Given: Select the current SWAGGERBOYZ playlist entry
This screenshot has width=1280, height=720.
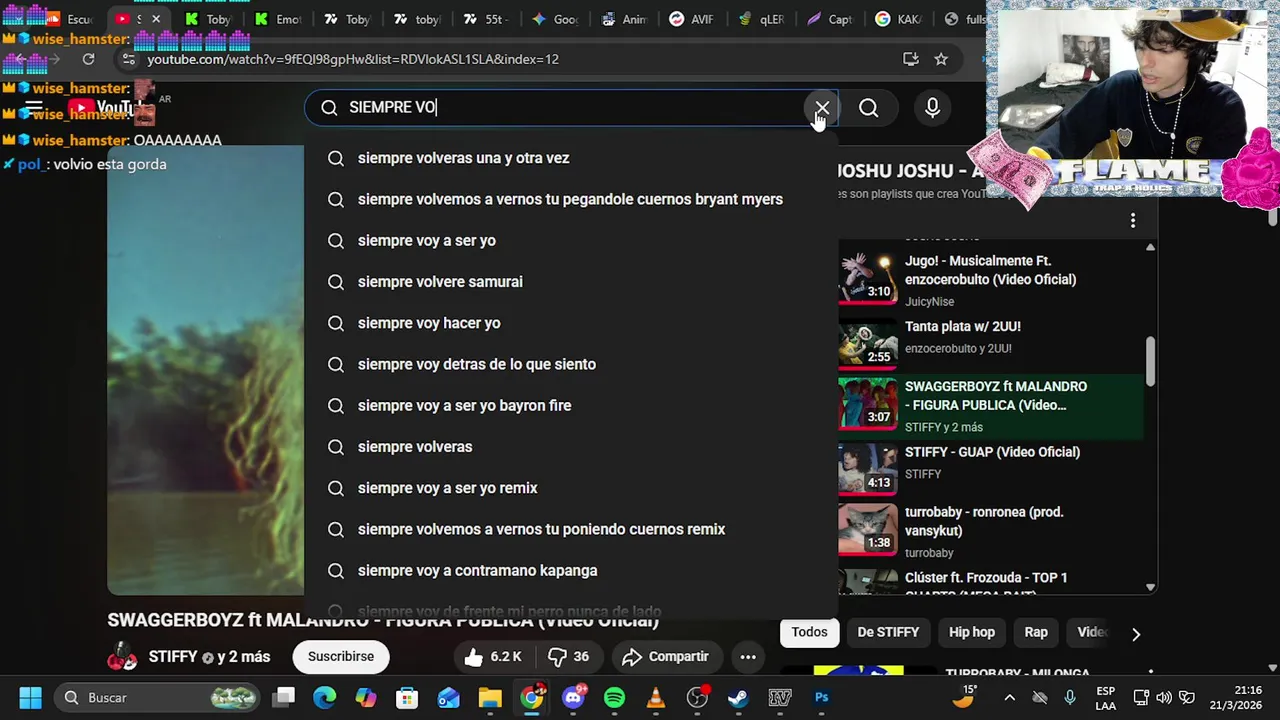Looking at the screenshot, I should click(x=990, y=405).
